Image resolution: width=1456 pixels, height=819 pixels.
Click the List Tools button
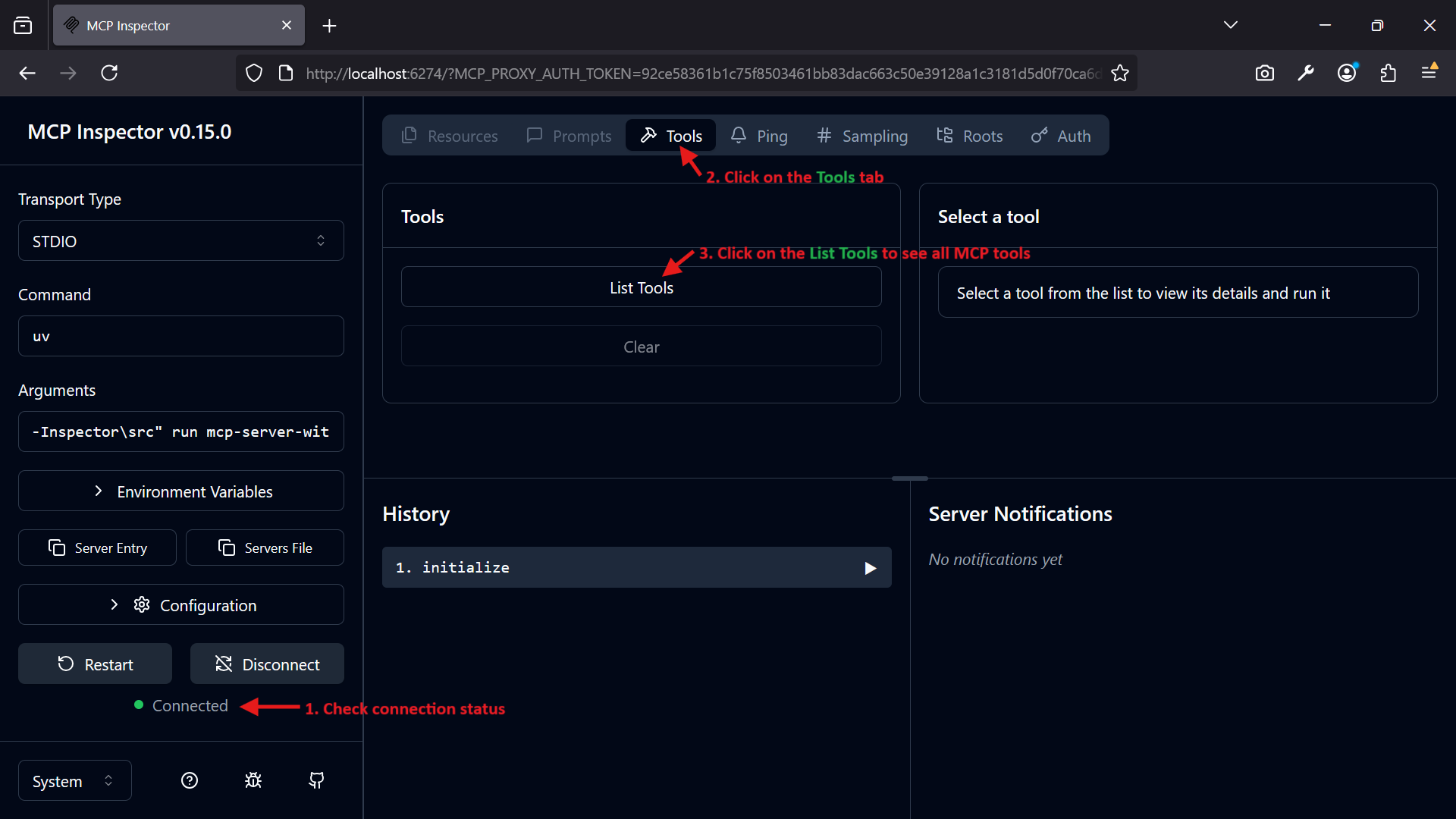click(x=642, y=287)
